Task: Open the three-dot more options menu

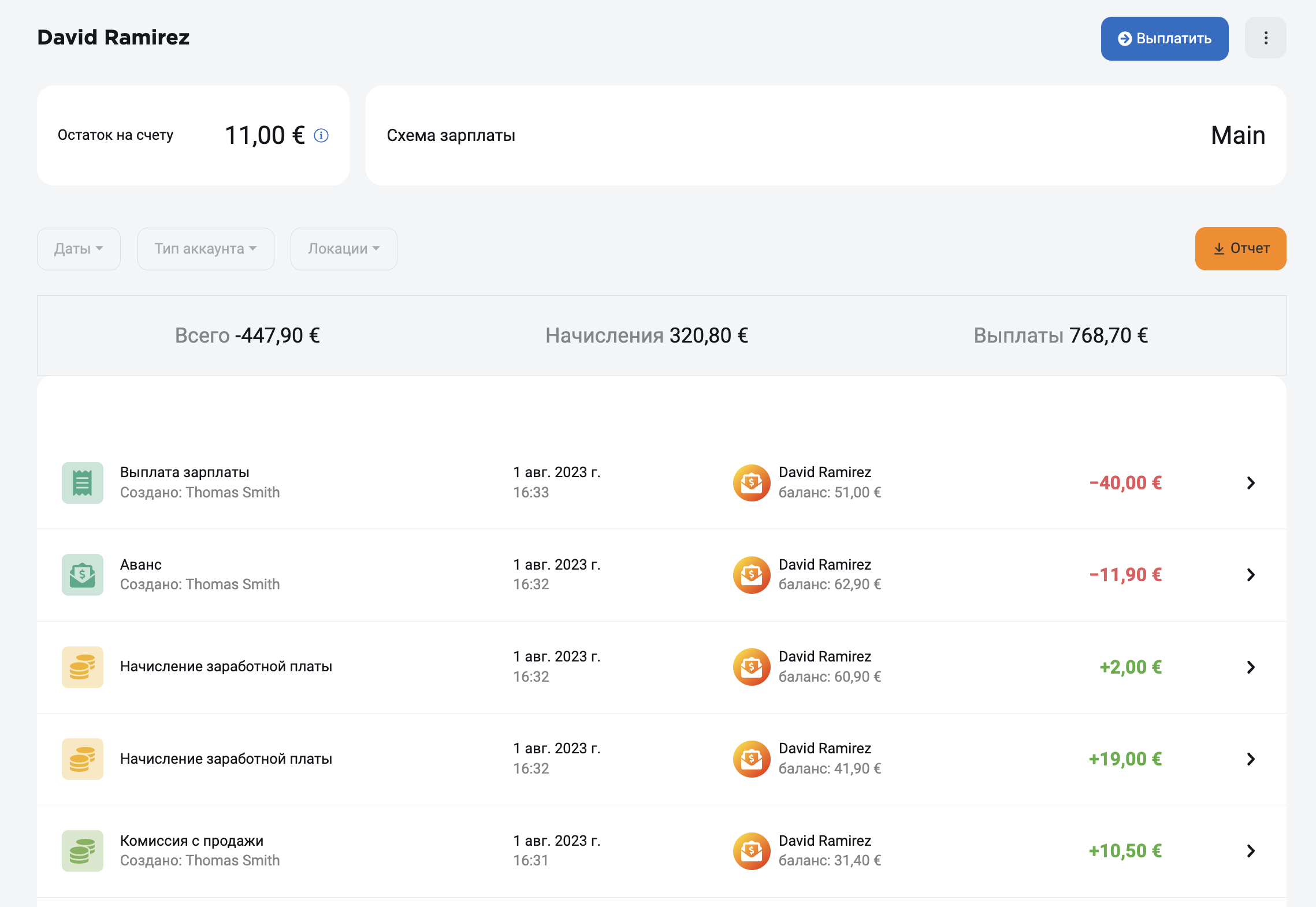Action: (1265, 38)
